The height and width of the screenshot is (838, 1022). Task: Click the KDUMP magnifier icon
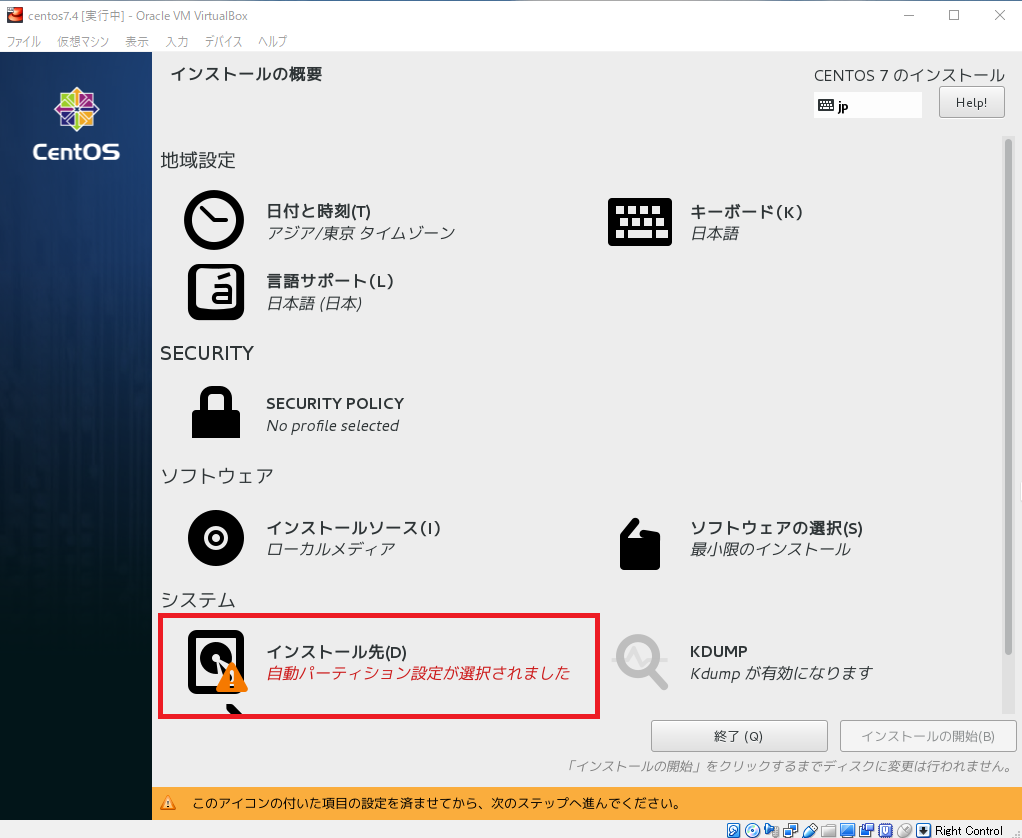click(x=640, y=661)
